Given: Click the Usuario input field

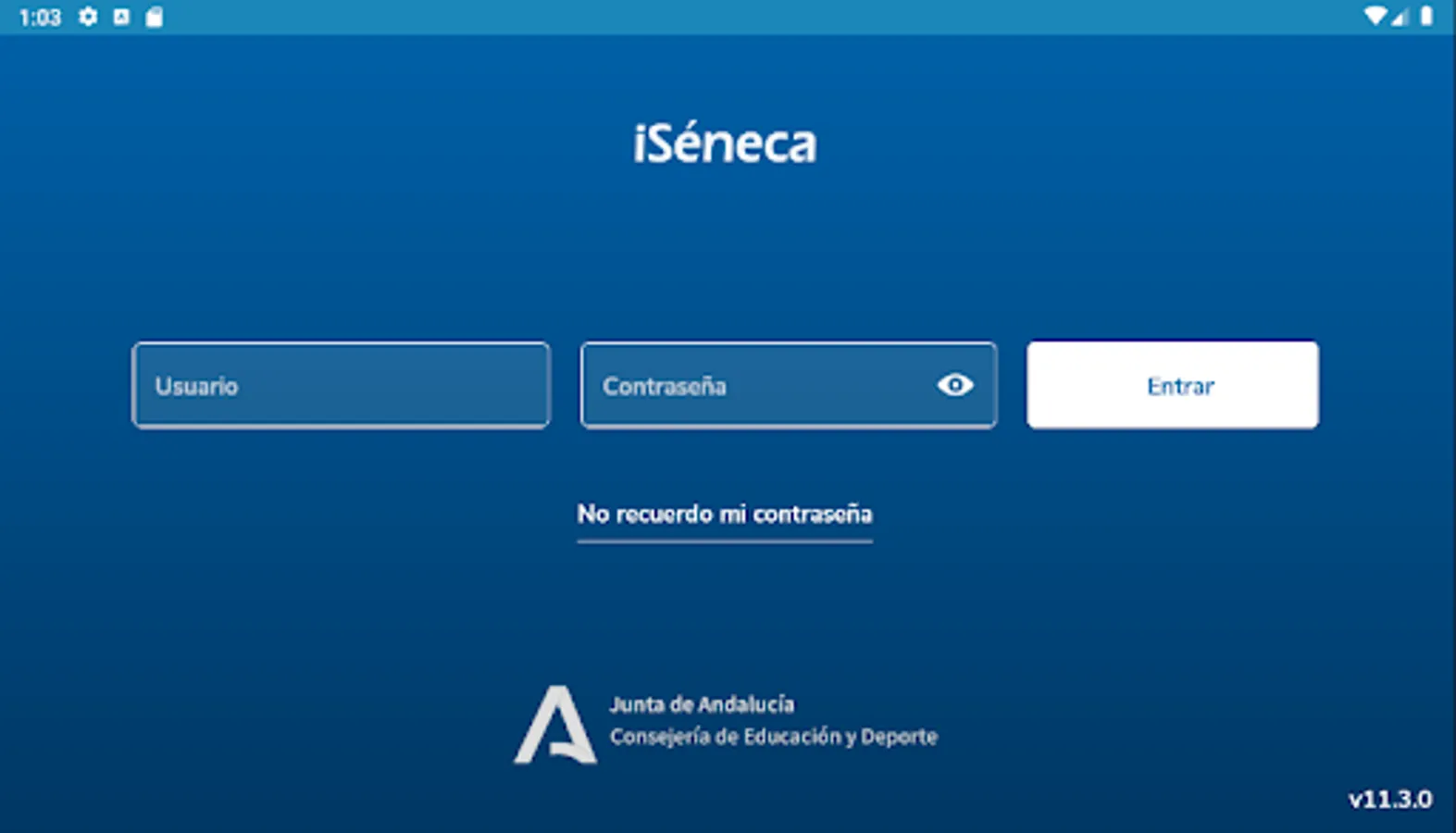Looking at the screenshot, I should (341, 385).
